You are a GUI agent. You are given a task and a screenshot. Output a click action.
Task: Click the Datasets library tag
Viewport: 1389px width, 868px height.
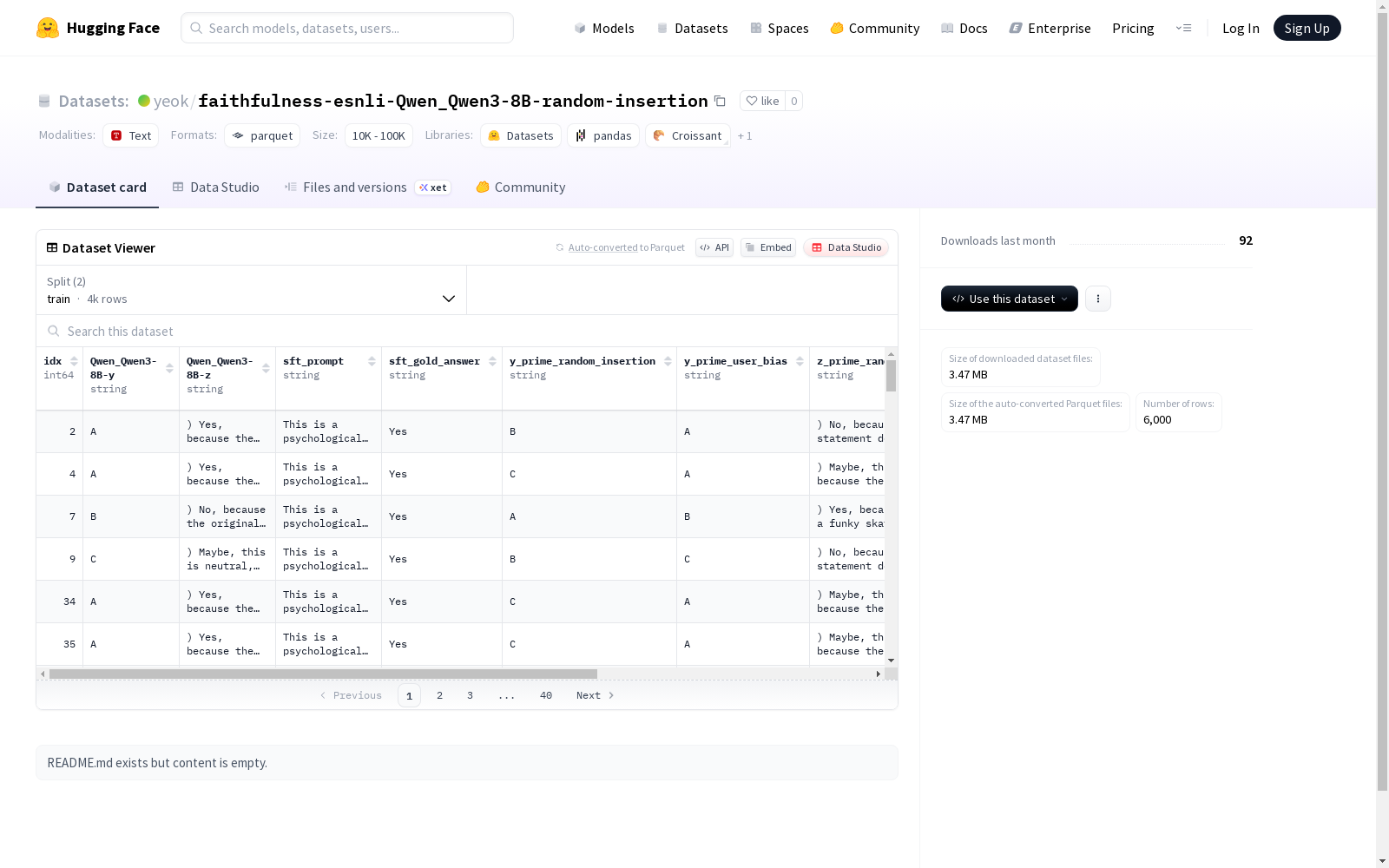click(x=521, y=135)
